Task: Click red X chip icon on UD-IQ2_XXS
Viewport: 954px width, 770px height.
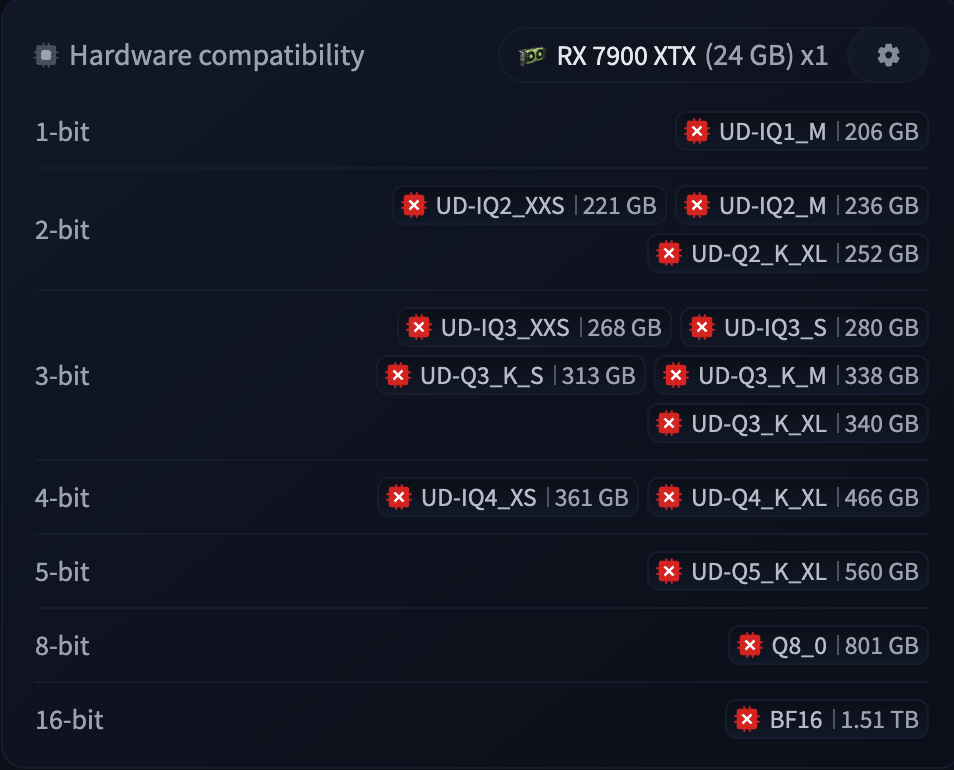Action: click(x=414, y=206)
